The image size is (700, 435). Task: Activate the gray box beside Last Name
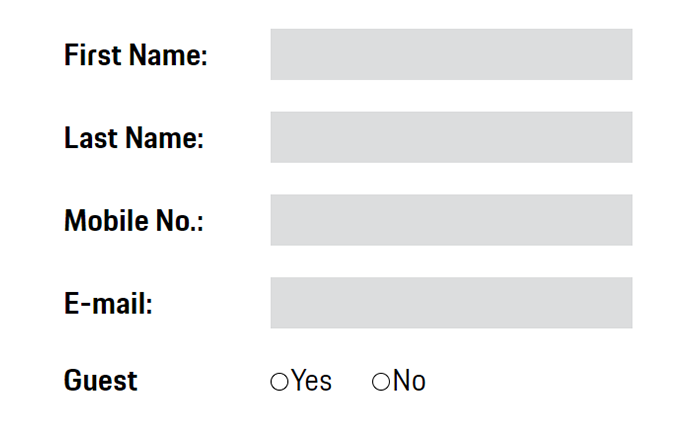pos(450,137)
